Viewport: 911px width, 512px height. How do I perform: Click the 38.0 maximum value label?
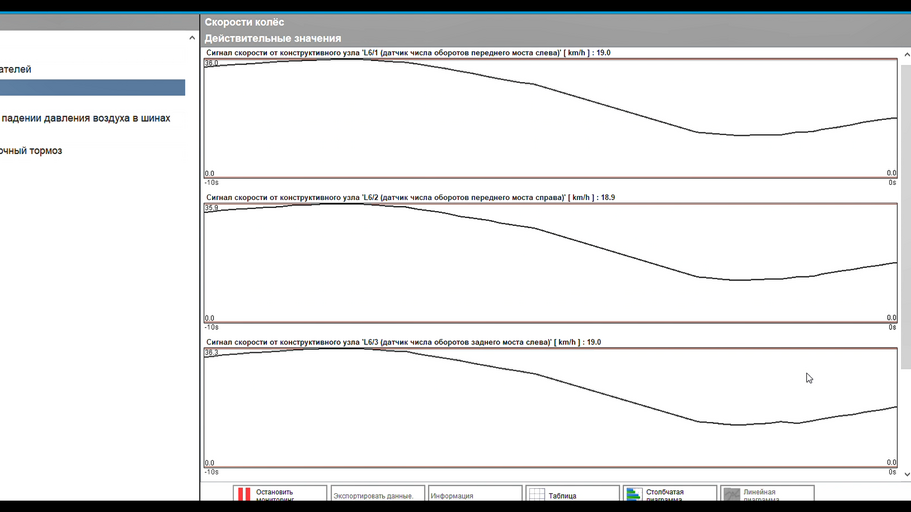click(x=211, y=63)
